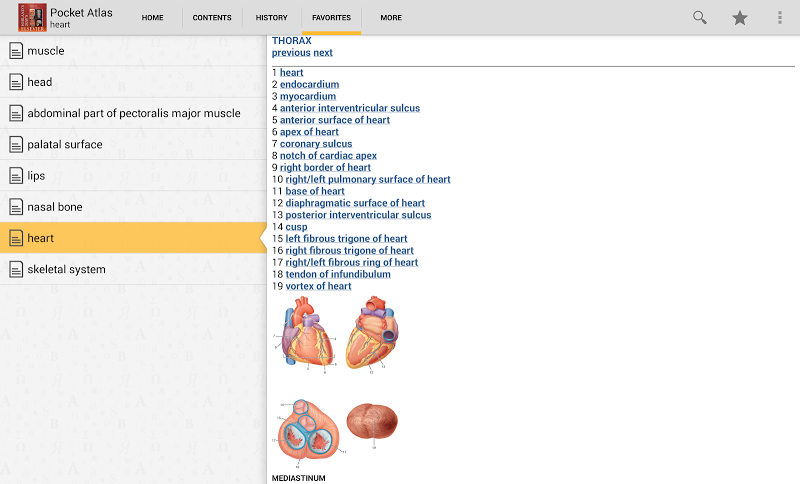Viewport: 800px width, 484px height.
Task: Select palatal surface favorite entry
Action: [x=65, y=144]
